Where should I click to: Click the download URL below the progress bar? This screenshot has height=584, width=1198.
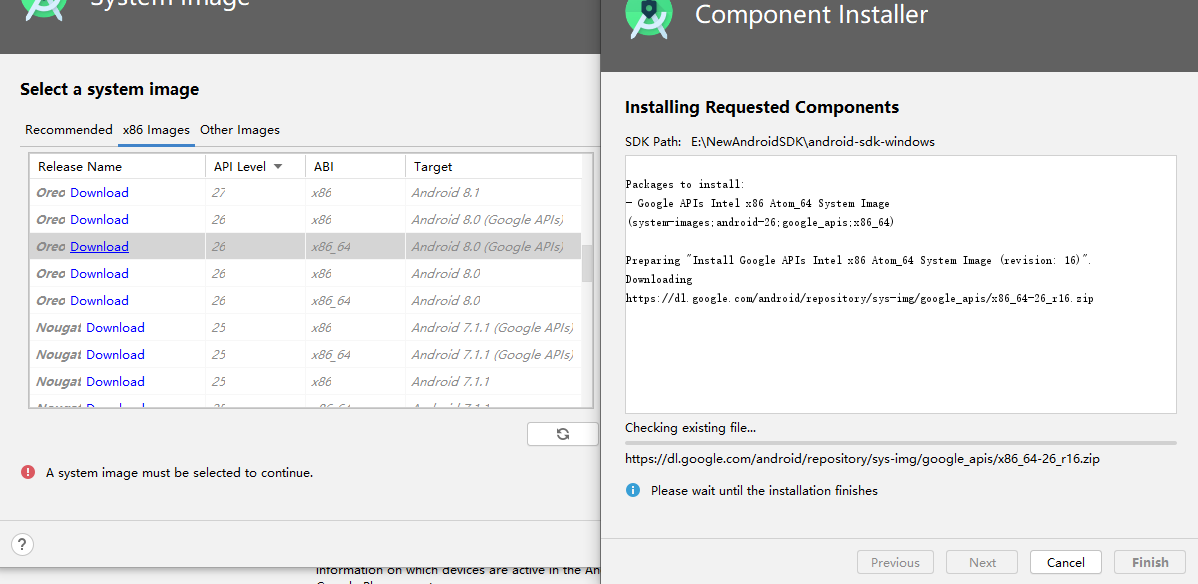point(863,459)
